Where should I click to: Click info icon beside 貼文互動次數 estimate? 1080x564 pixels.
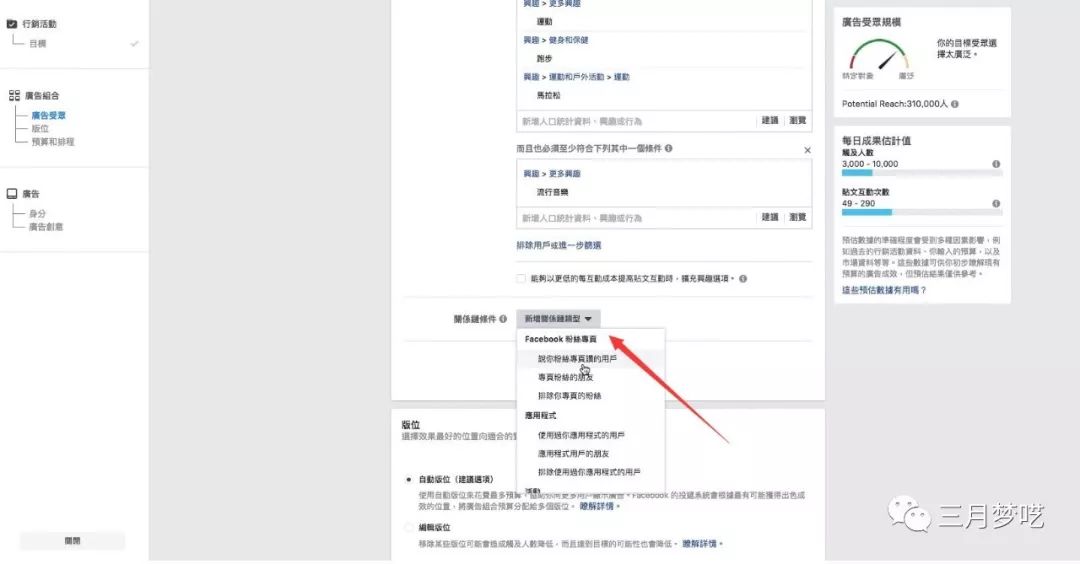click(x=996, y=204)
